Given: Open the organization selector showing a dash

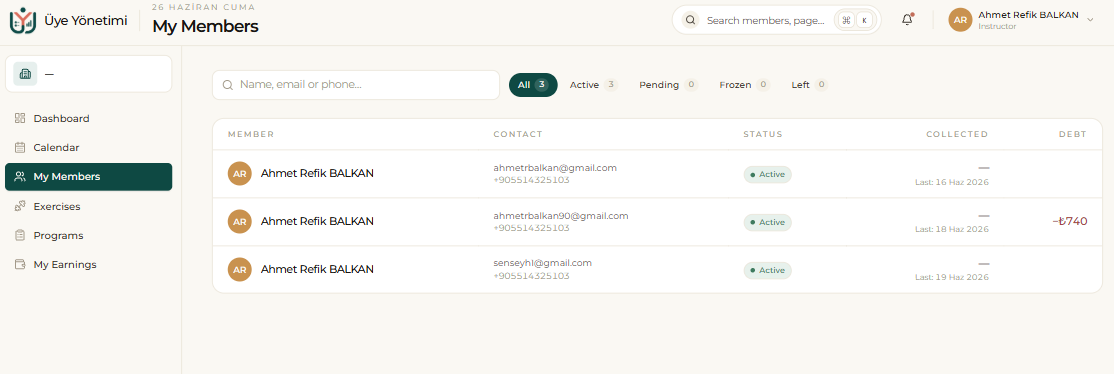Looking at the screenshot, I should 89,74.
